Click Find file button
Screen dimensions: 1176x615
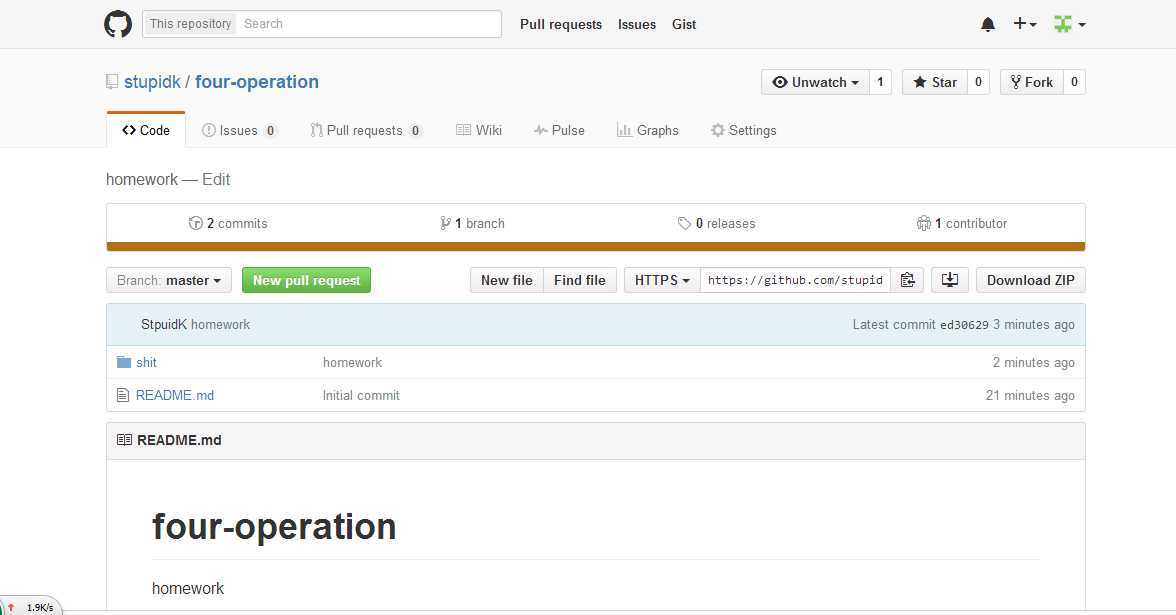coord(580,280)
